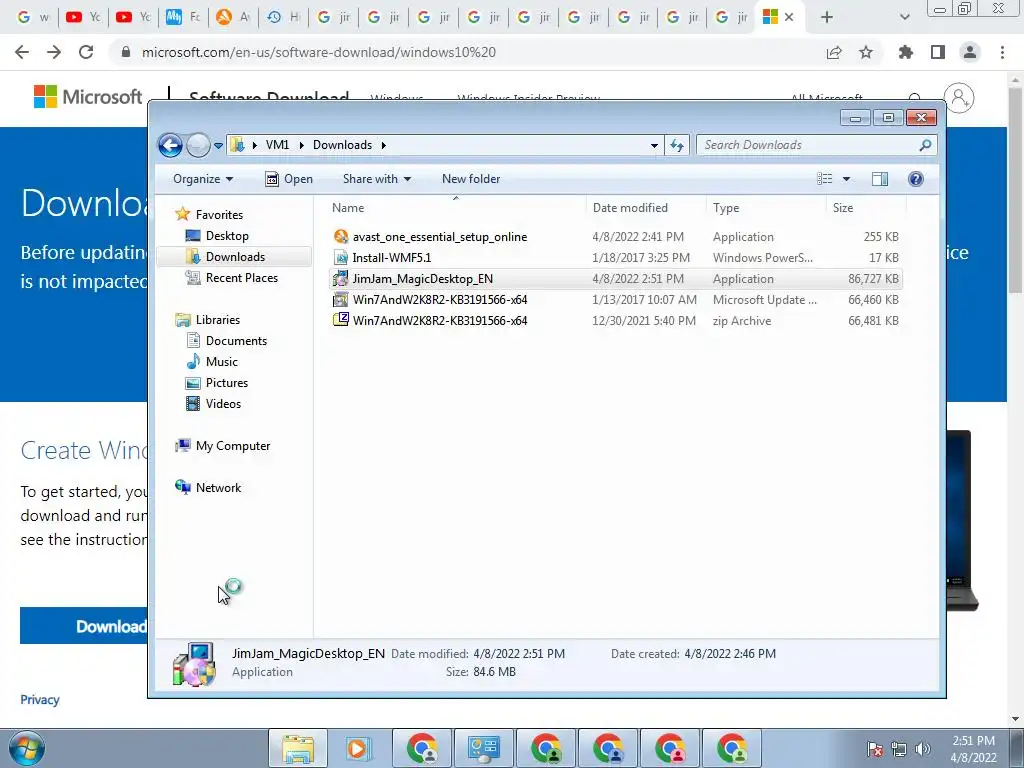Select the Win7AndW2K8R2 zip archive icon
Image resolution: width=1024 pixels, height=768 pixels.
(x=340, y=320)
